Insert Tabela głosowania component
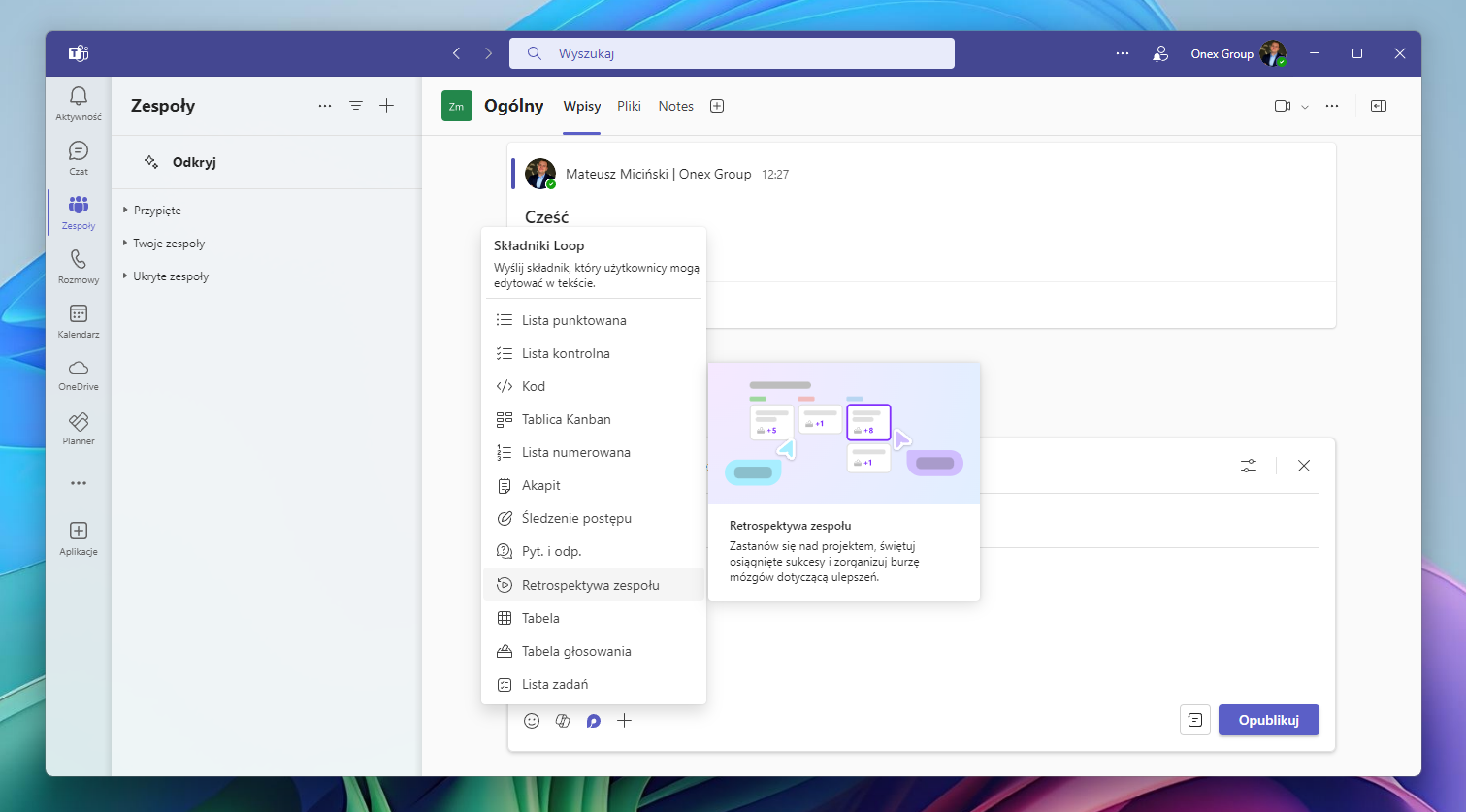The height and width of the screenshot is (812, 1466). pos(593,651)
